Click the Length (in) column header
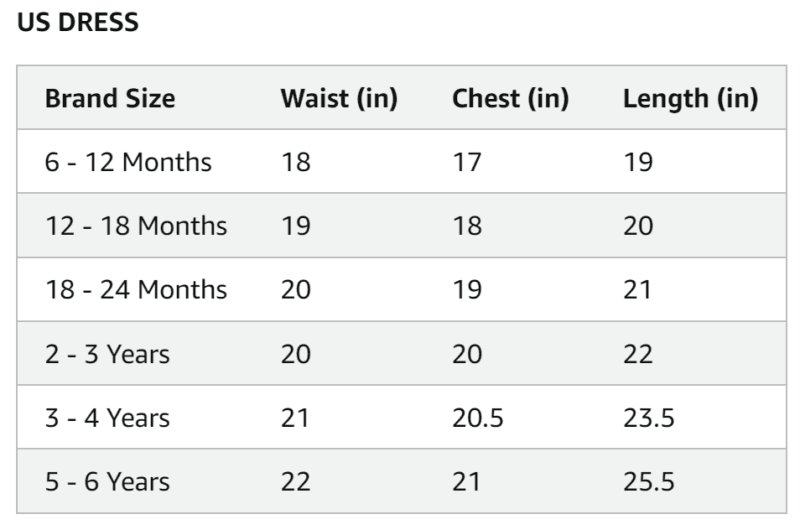800x530 pixels. (x=690, y=98)
